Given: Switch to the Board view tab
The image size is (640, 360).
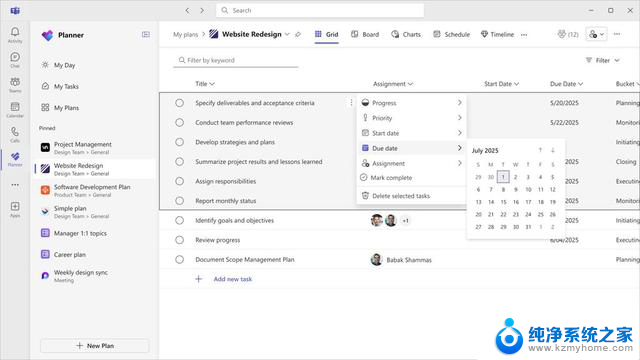Looking at the screenshot, I should click(365, 35).
